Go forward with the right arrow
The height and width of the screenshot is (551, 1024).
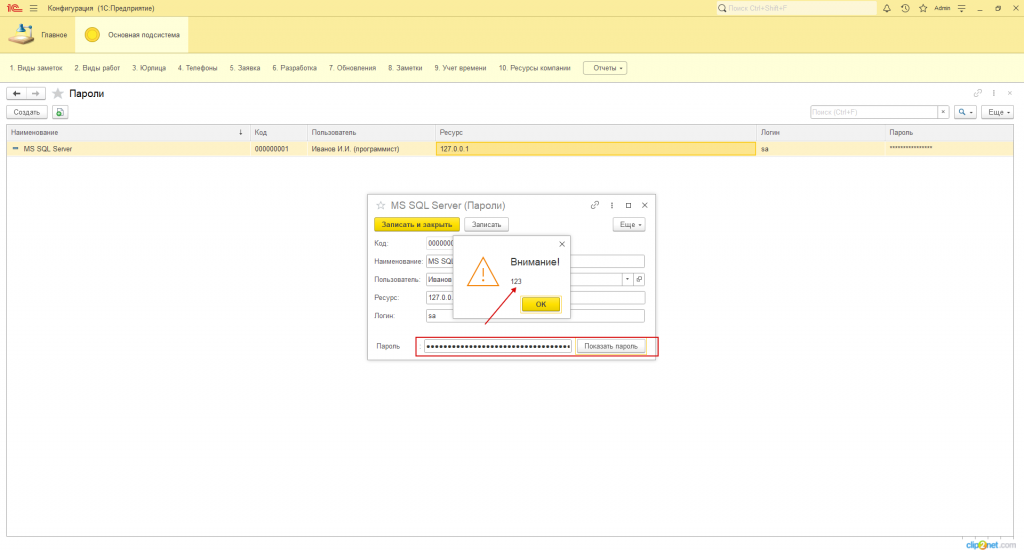tap(36, 93)
